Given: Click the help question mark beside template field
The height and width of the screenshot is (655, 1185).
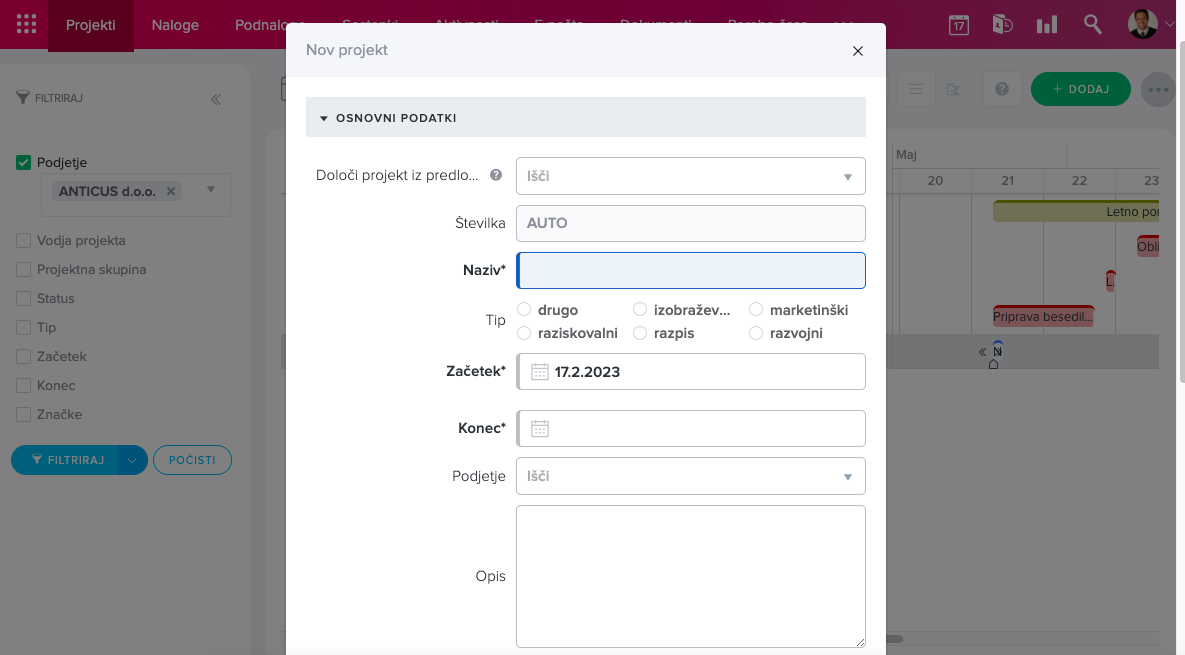Looking at the screenshot, I should 495,175.
